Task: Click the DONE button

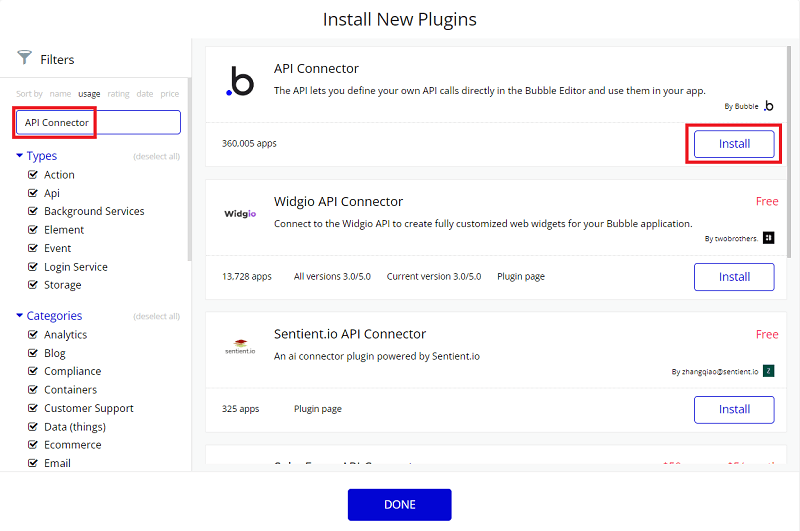Action: point(399,504)
